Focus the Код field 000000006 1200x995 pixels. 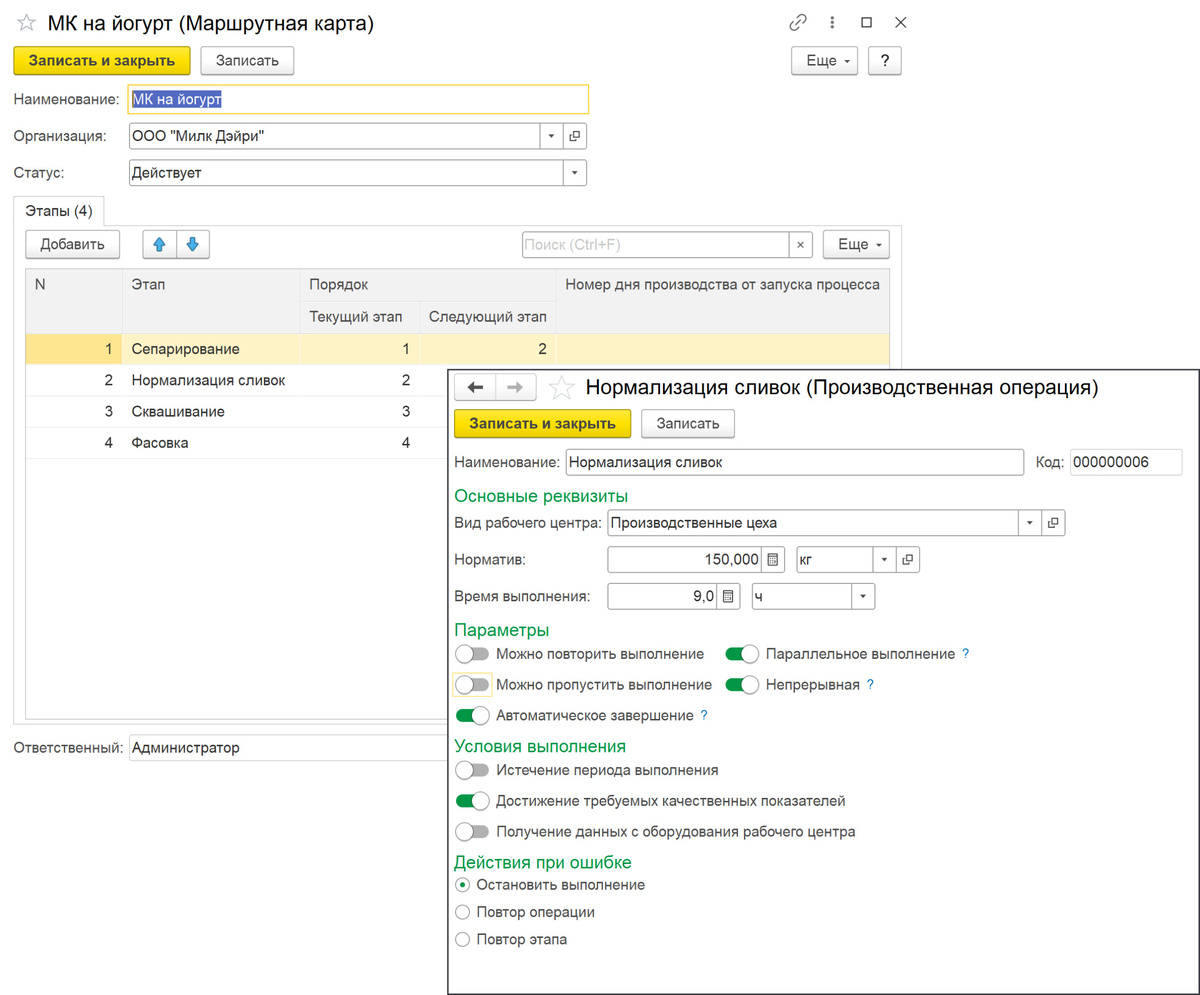pos(1126,462)
